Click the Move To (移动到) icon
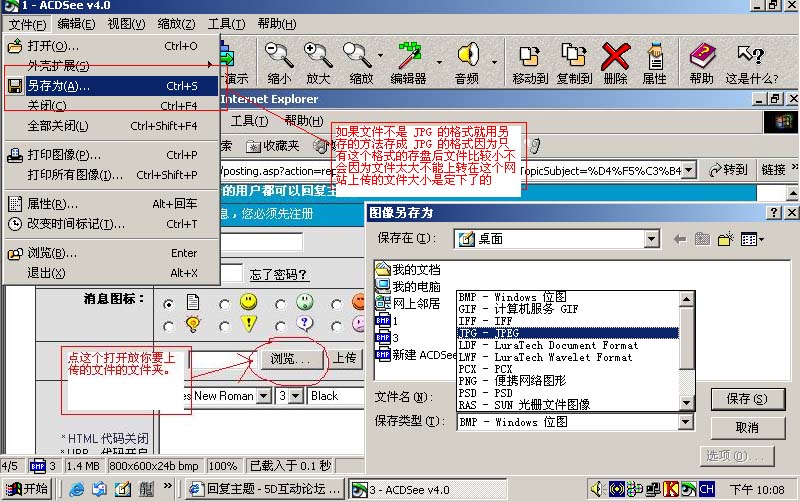800x502 pixels. pyautogui.click(x=530, y=56)
